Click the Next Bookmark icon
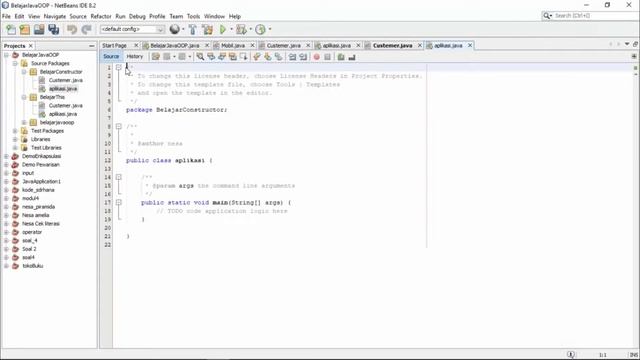The image size is (640, 360). click(268, 57)
